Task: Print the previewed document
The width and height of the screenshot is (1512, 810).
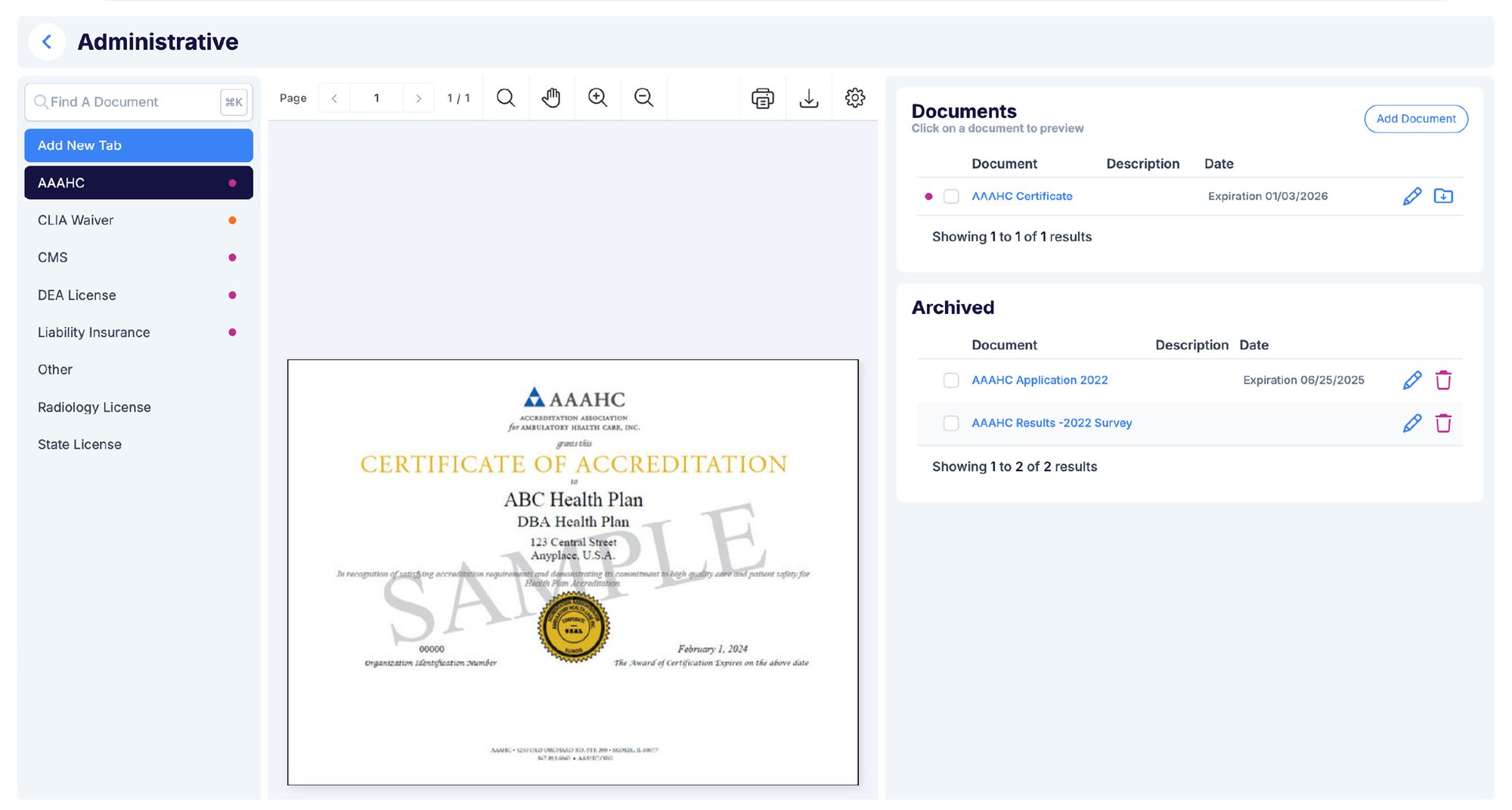Action: pos(763,98)
